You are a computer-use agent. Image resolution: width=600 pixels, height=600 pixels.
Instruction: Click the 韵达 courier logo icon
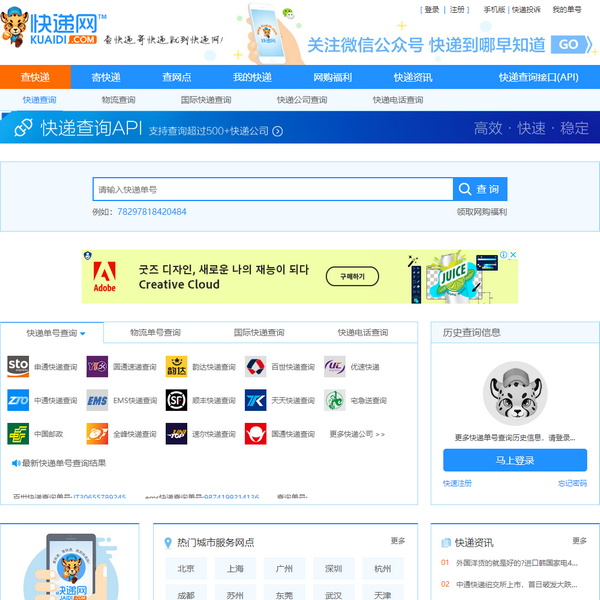coord(176,366)
